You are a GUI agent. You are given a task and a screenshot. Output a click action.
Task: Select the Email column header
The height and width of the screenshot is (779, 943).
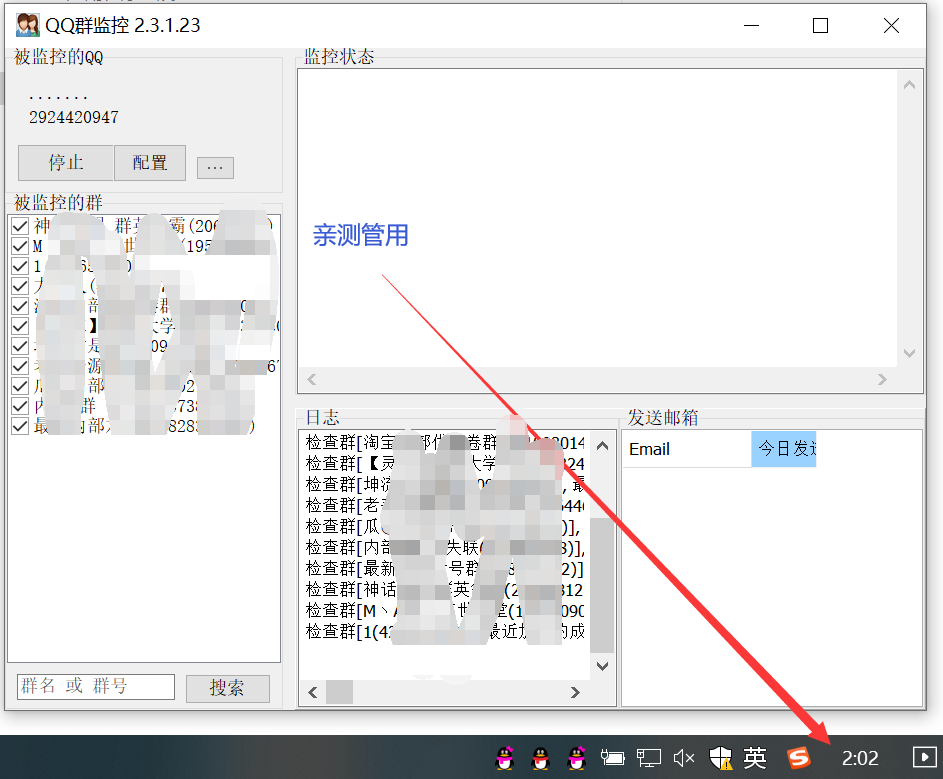coord(685,449)
